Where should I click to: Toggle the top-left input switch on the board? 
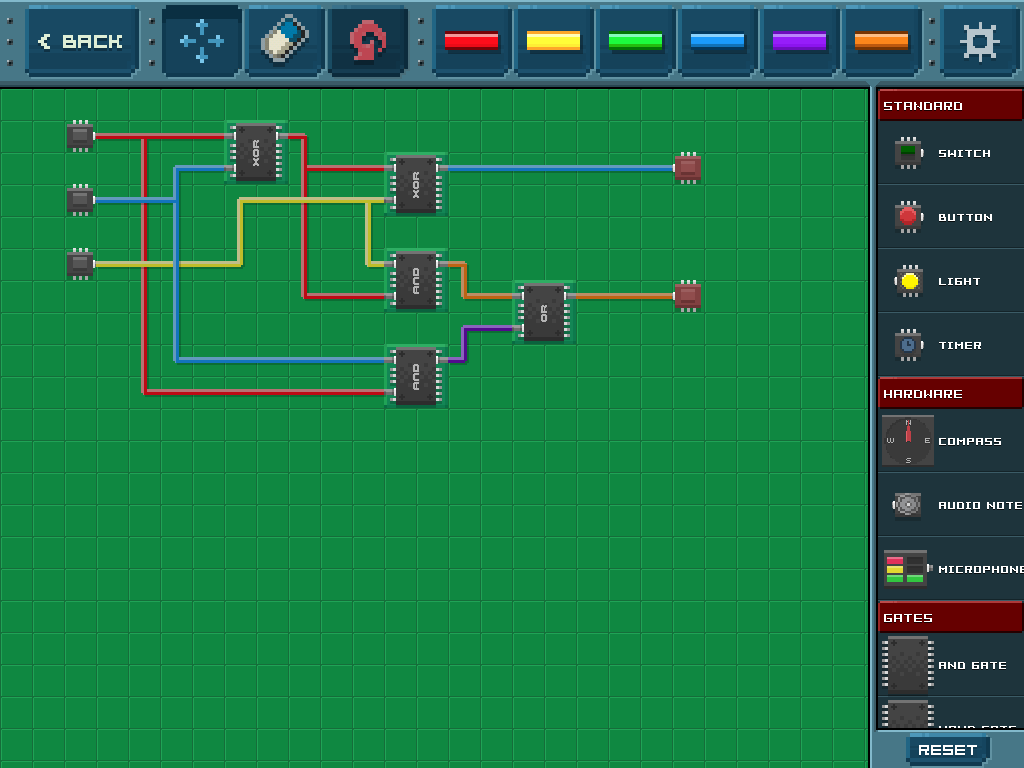coord(80,136)
